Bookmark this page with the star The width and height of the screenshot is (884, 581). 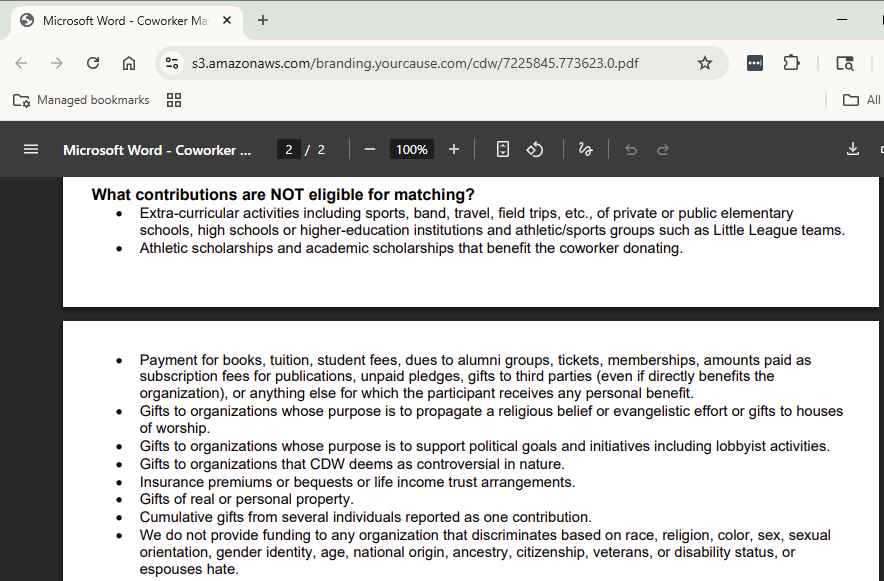[705, 63]
